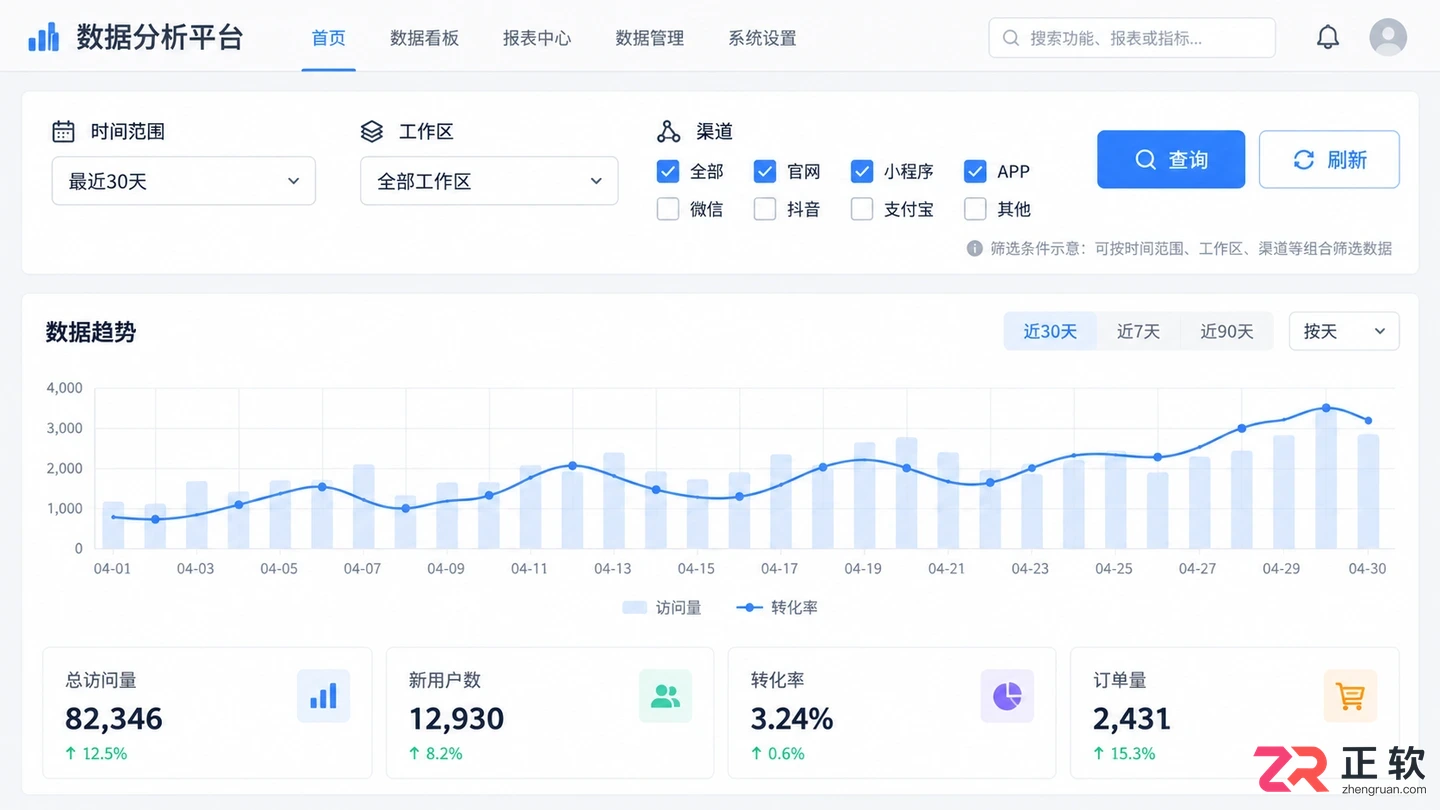Click the 查询 button
Viewport: 1440px width, 810px height.
point(1171,159)
